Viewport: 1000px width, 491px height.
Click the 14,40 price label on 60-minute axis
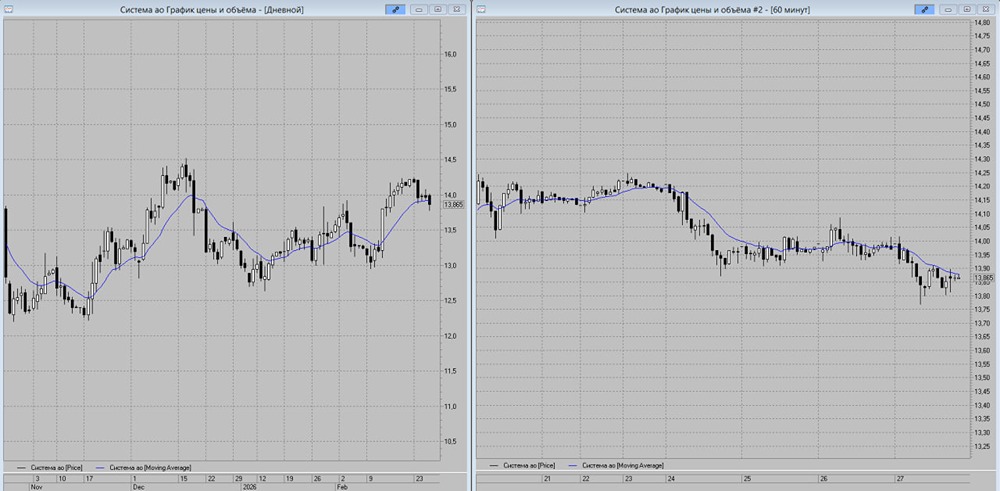pos(982,131)
